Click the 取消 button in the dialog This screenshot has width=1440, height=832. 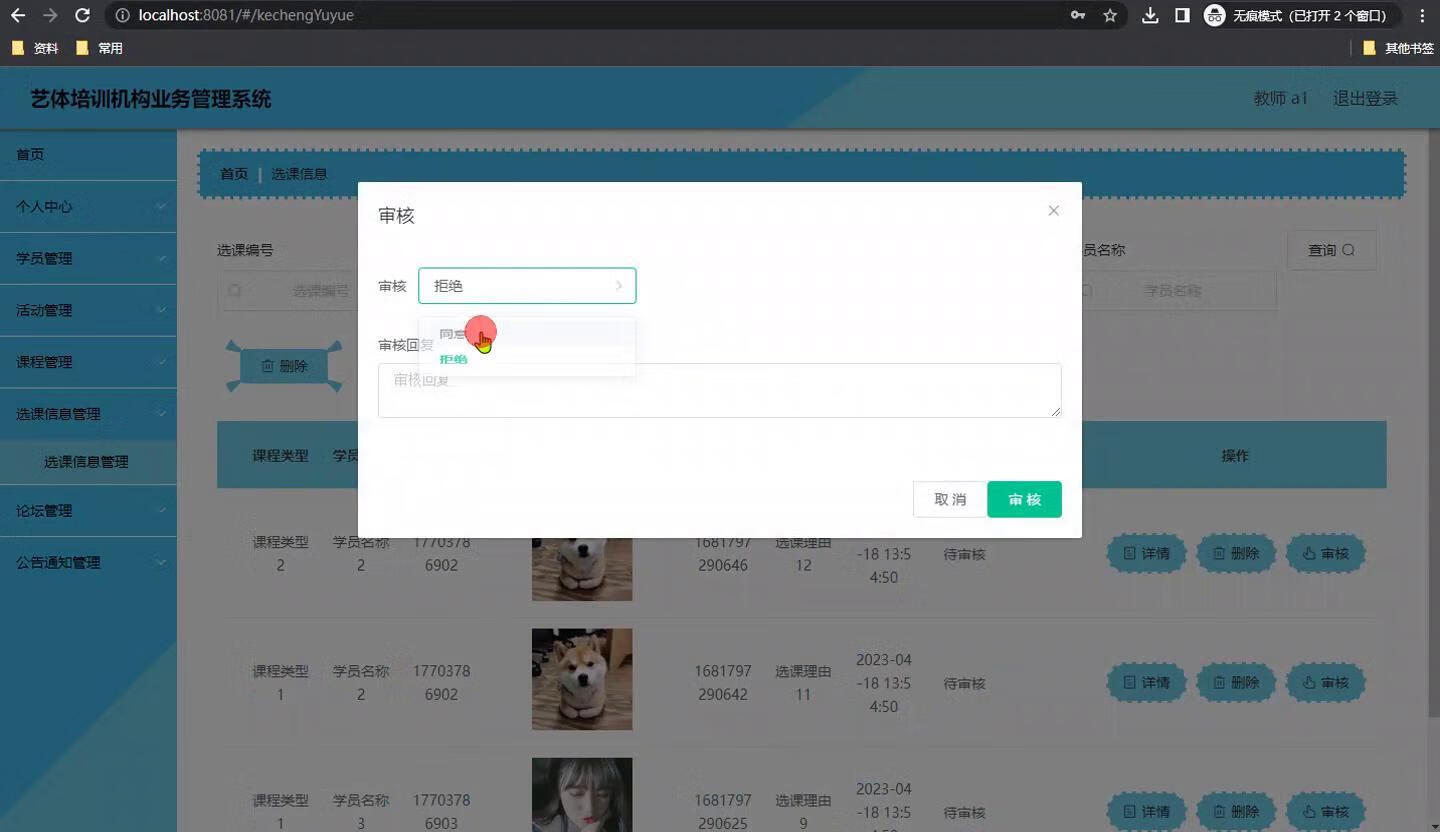point(950,499)
